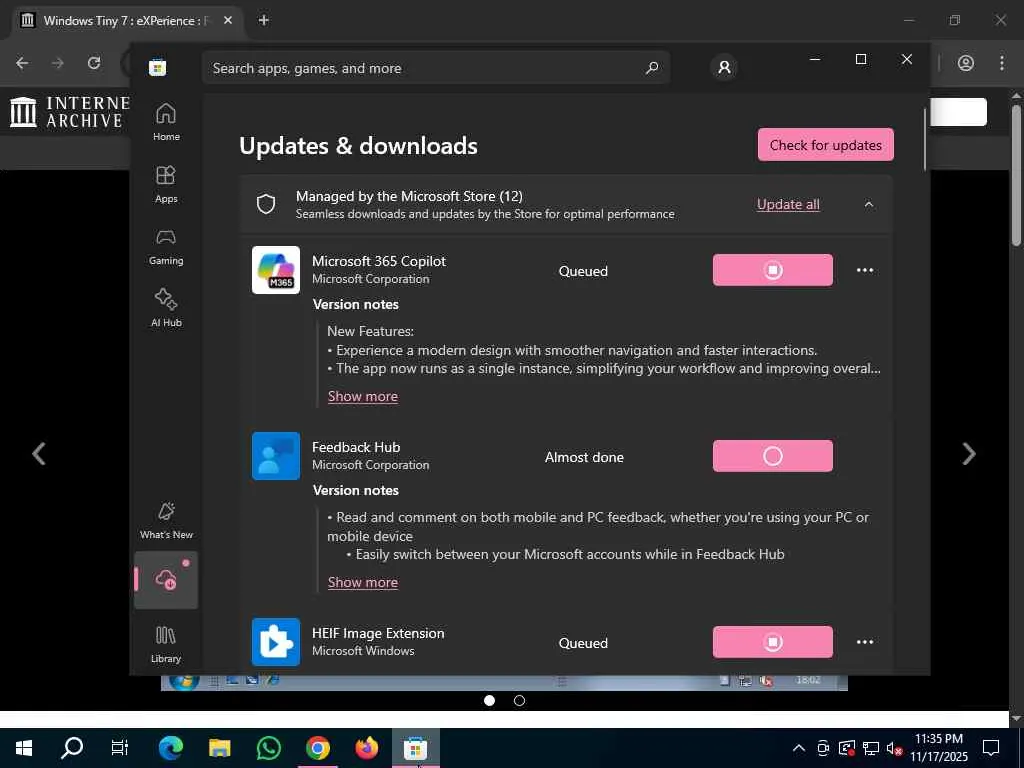Open the Home section in Microsoft Store
This screenshot has height=768, width=1024.
pos(166,122)
